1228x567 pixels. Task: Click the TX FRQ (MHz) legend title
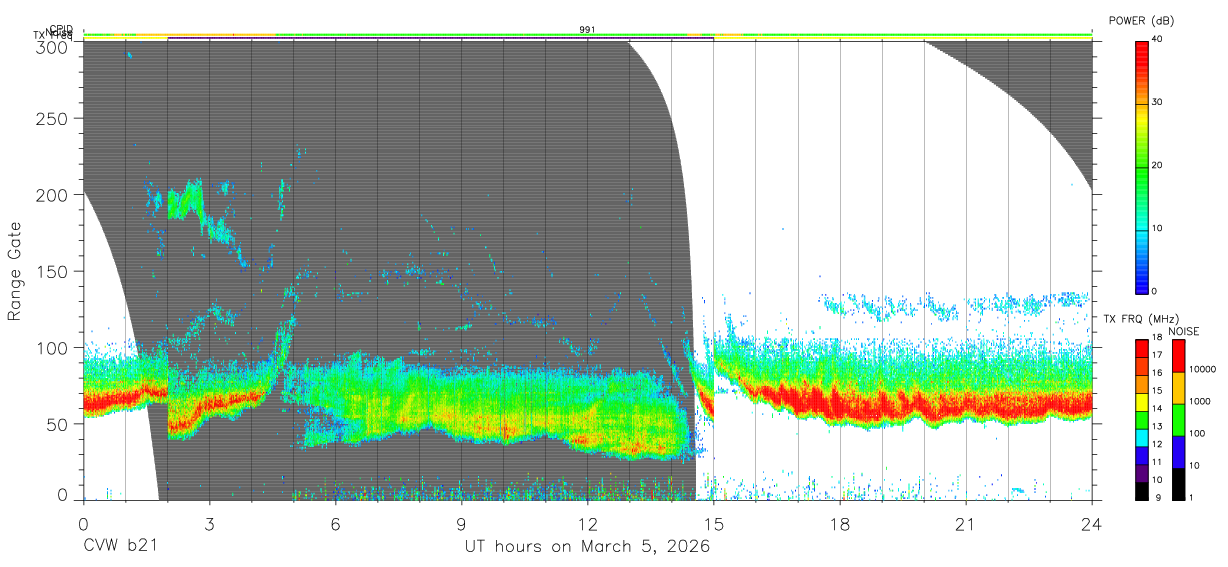pos(1141,319)
